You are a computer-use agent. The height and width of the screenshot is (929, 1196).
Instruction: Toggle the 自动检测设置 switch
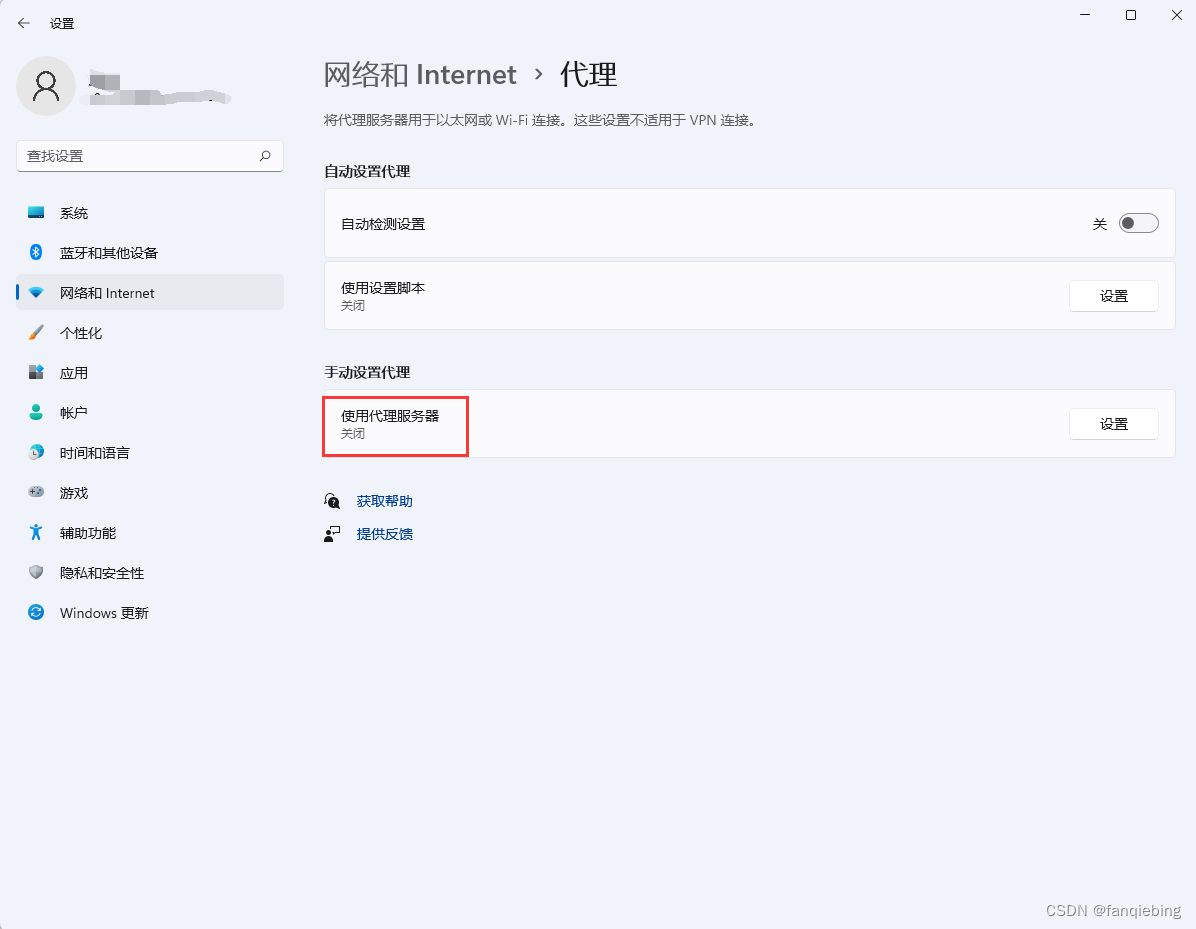(x=1138, y=223)
